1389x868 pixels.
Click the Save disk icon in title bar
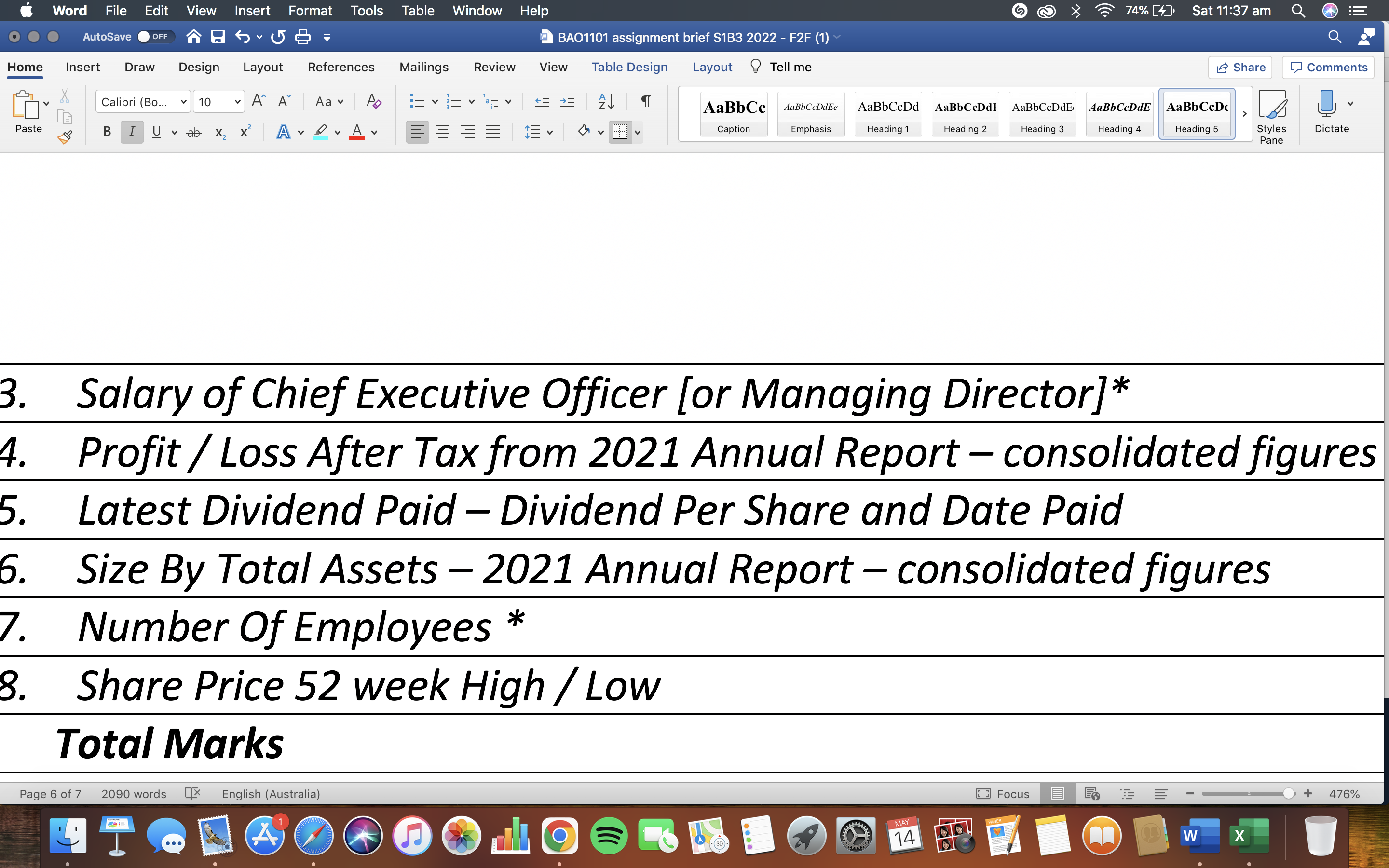[x=218, y=37]
